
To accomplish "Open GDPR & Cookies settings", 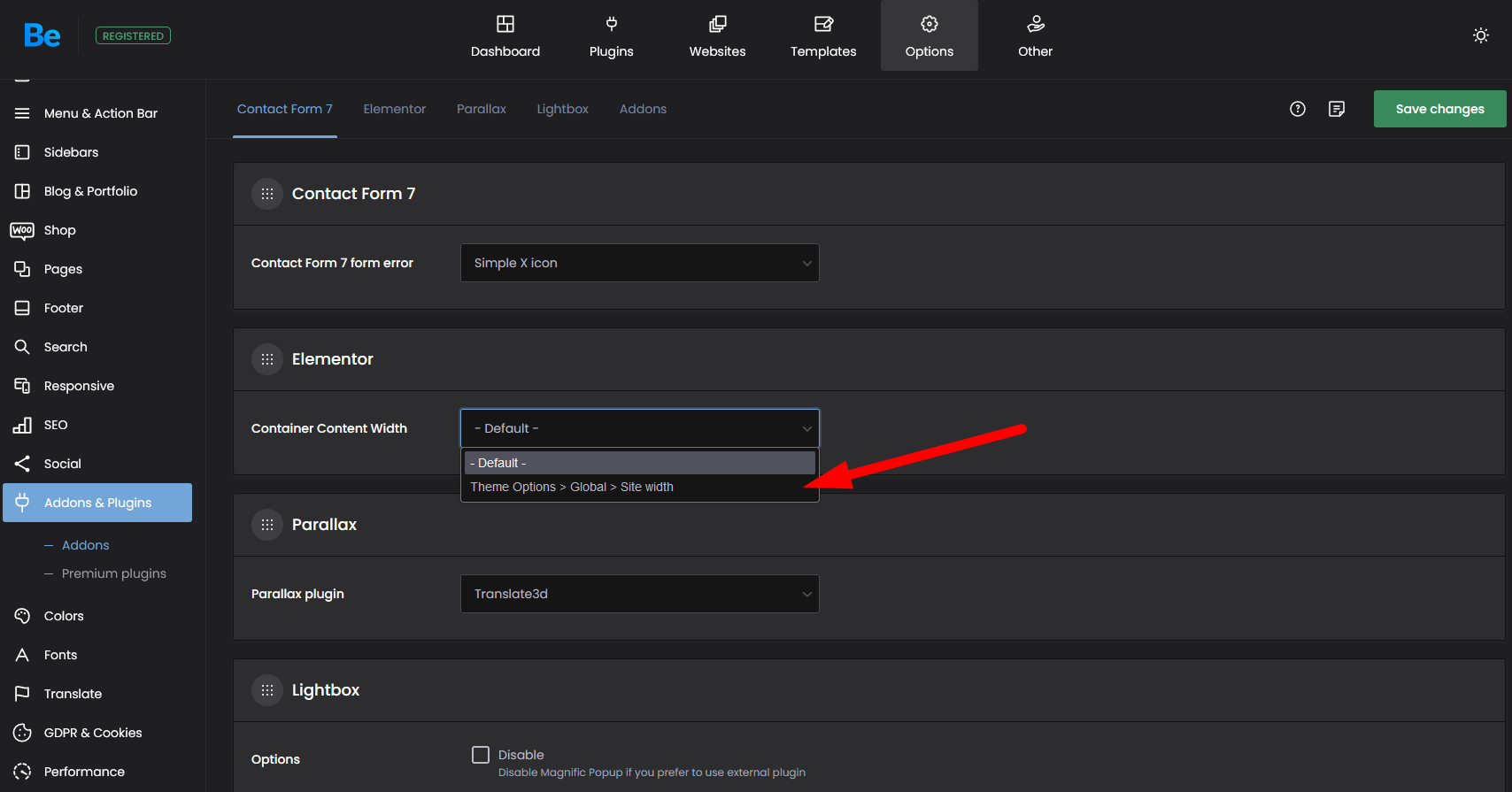I will click(x=97, y=733).
